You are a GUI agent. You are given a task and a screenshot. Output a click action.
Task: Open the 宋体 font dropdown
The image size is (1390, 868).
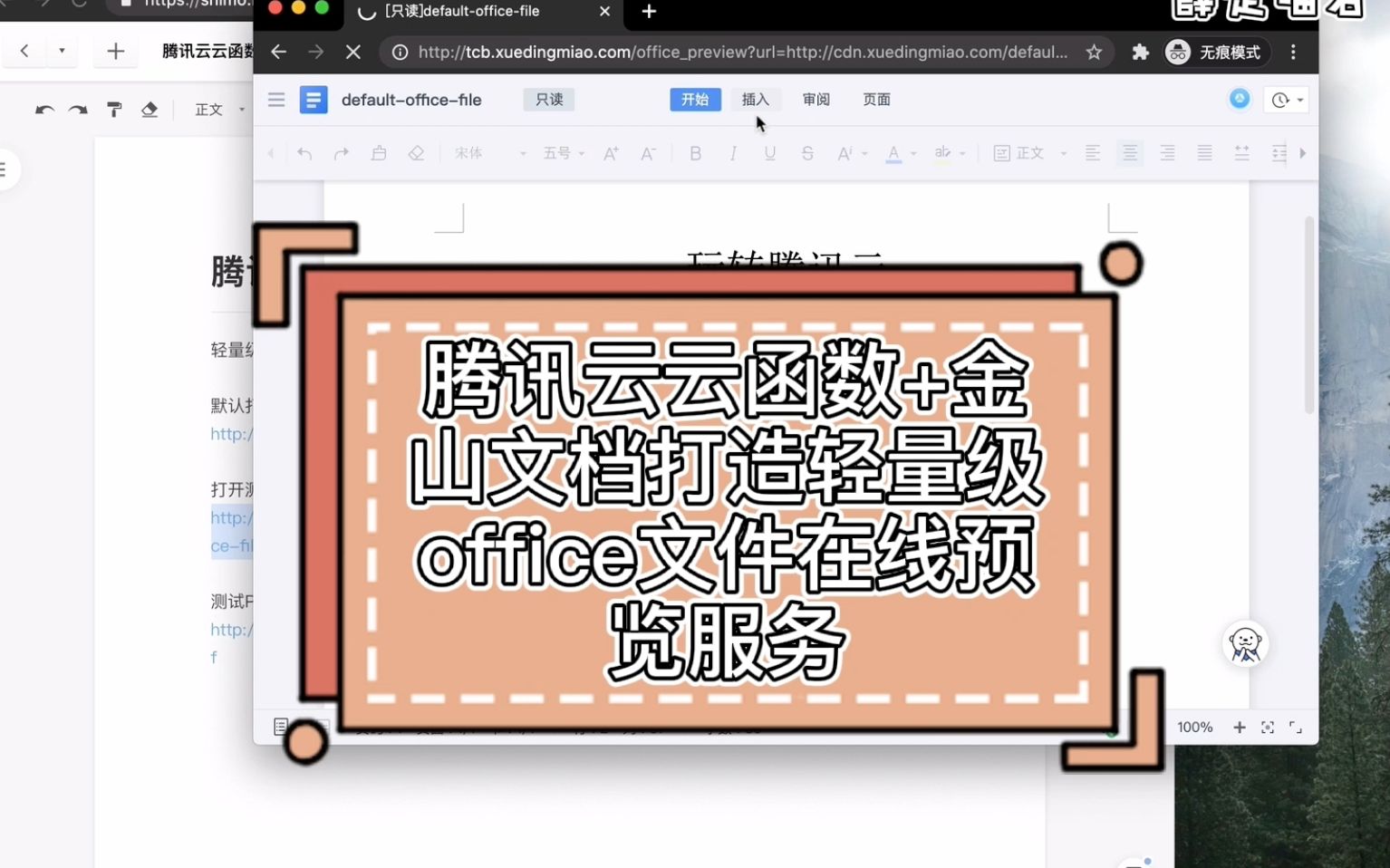point(490,154)
